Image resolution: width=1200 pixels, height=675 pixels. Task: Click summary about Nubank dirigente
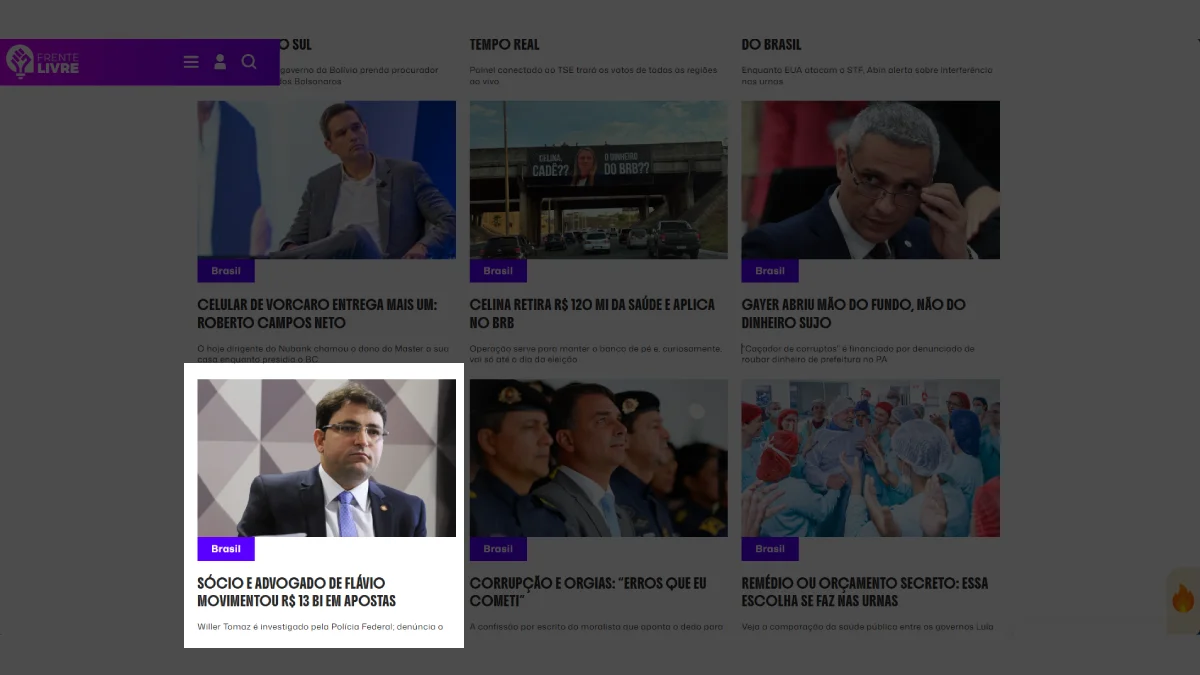point(323,353)
